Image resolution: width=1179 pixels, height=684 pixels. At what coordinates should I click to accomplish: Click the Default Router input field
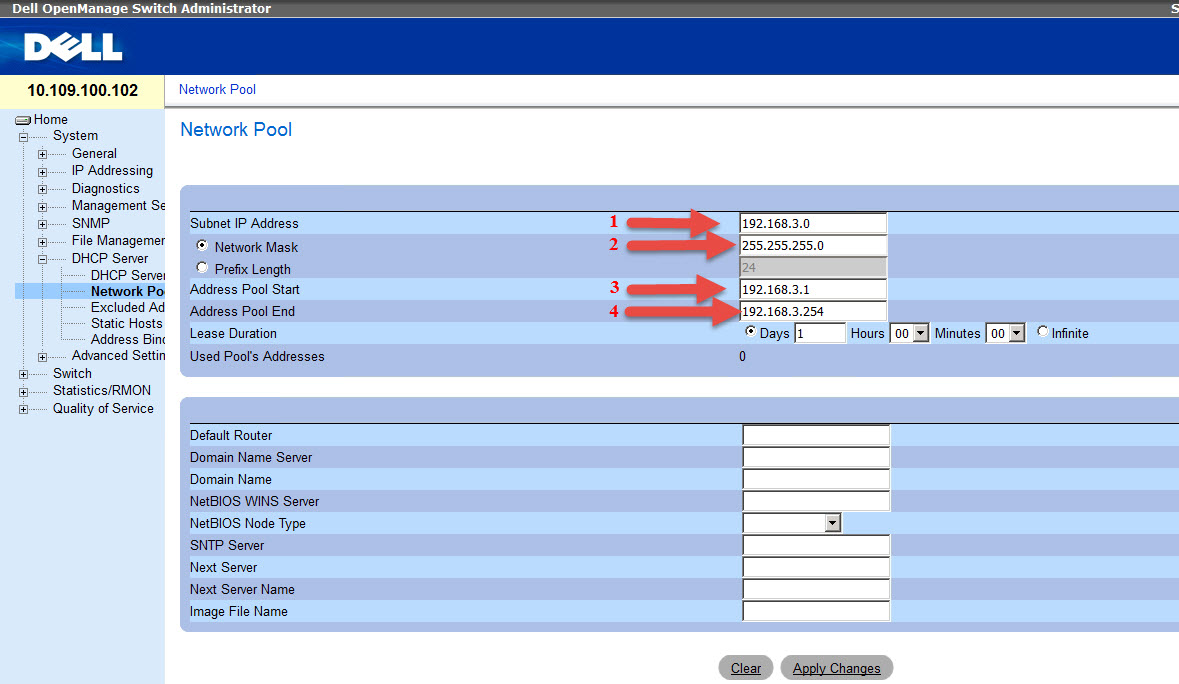pyautogui.click(x=815, y=435)
